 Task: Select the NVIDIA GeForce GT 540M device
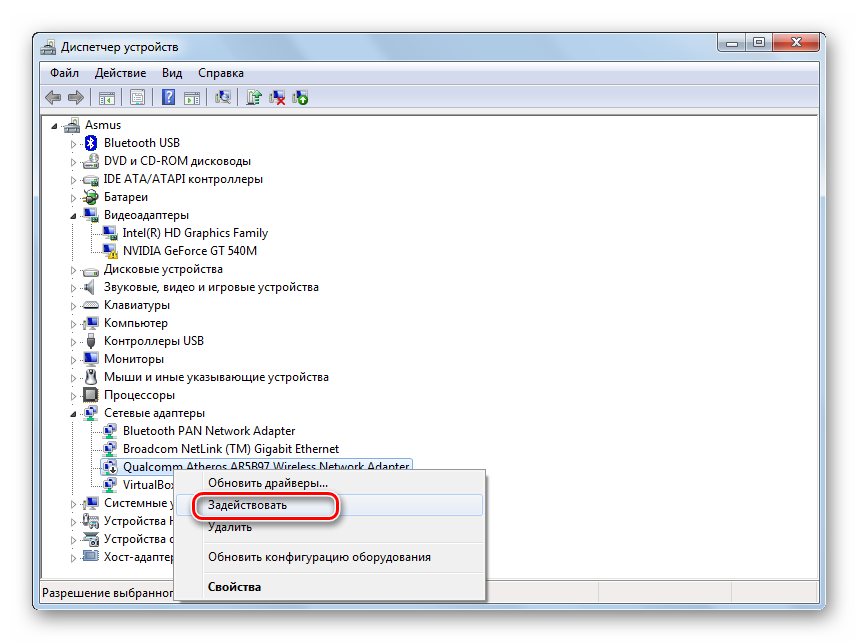tap(189, 251)
